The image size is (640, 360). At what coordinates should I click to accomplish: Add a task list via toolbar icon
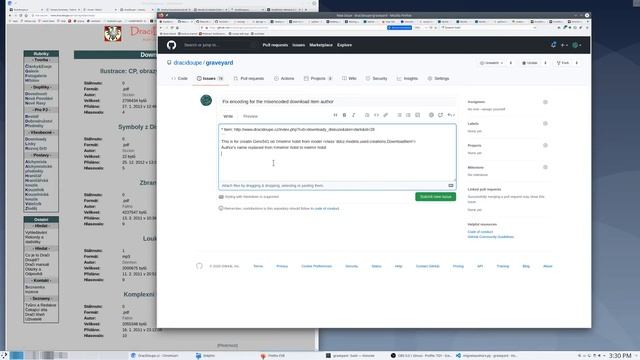tap(418, 115)
